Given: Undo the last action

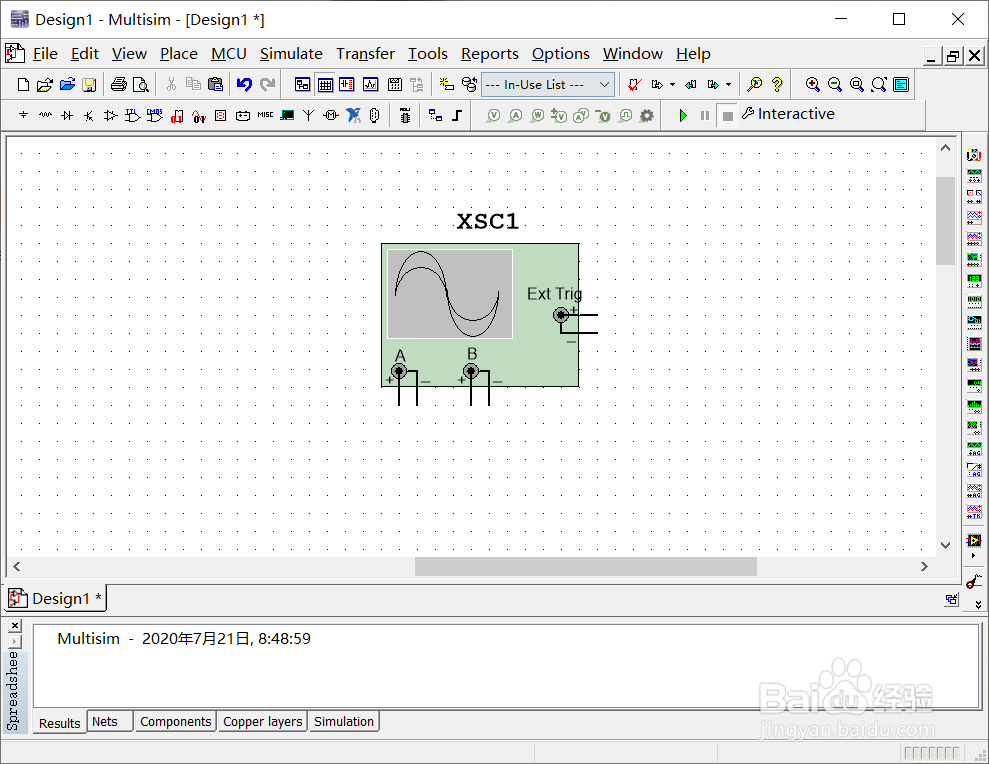Looking at the screenshot, I should (244, 85).
